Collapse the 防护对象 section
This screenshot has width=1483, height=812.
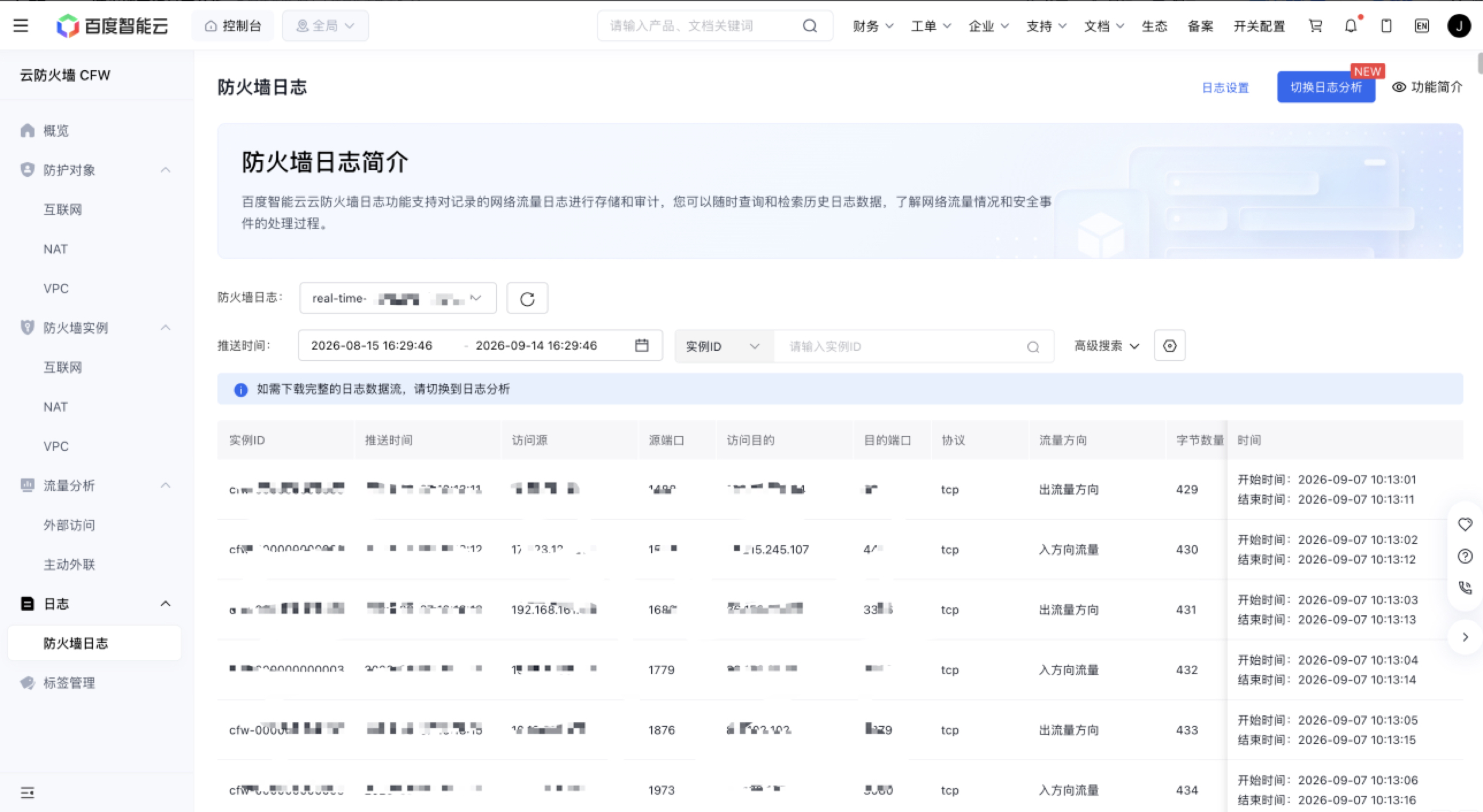pyautogui.click(x=166, y=170)
